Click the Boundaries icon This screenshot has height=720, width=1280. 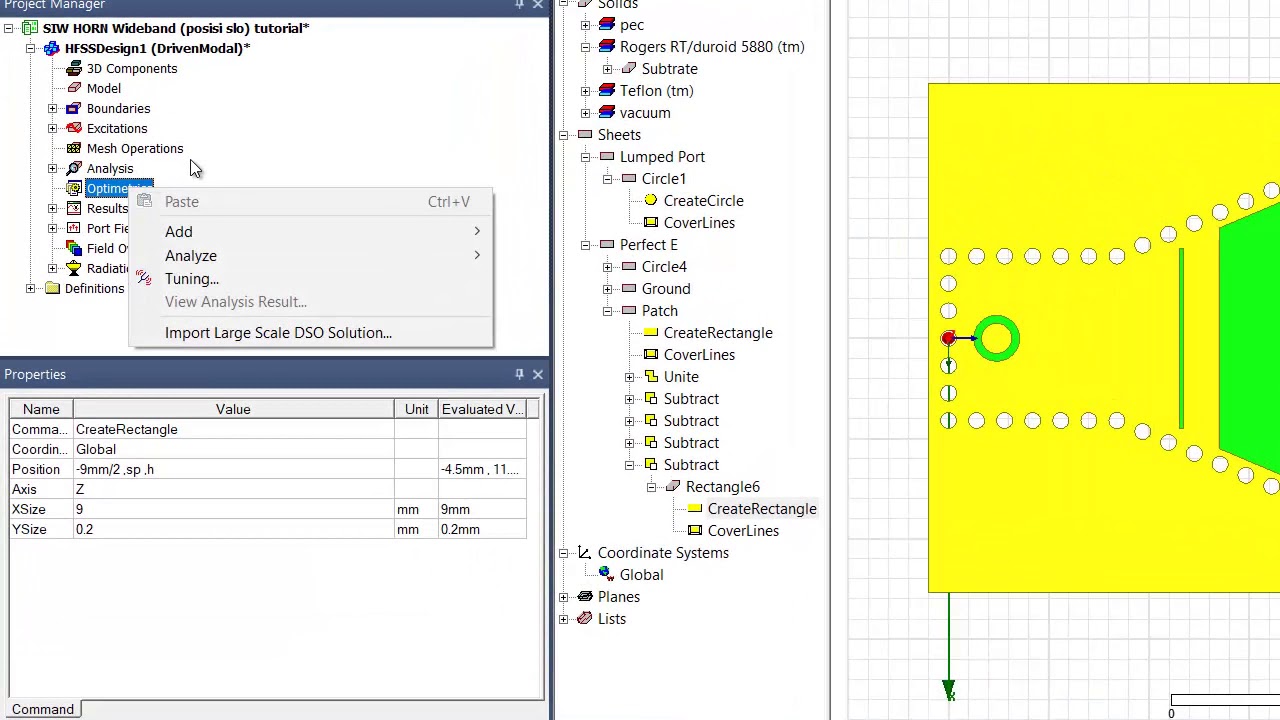74,108
